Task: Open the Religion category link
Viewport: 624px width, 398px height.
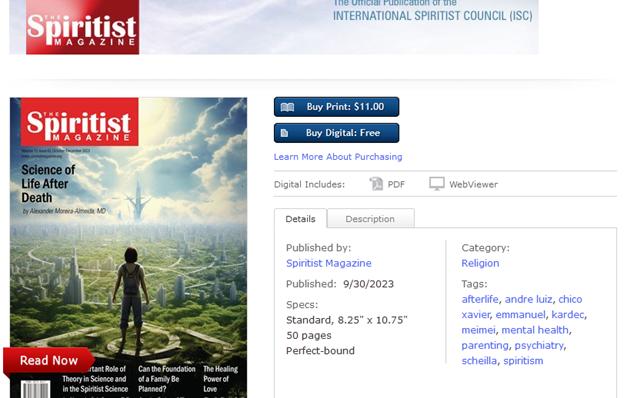Action: [x=480, y=263]
